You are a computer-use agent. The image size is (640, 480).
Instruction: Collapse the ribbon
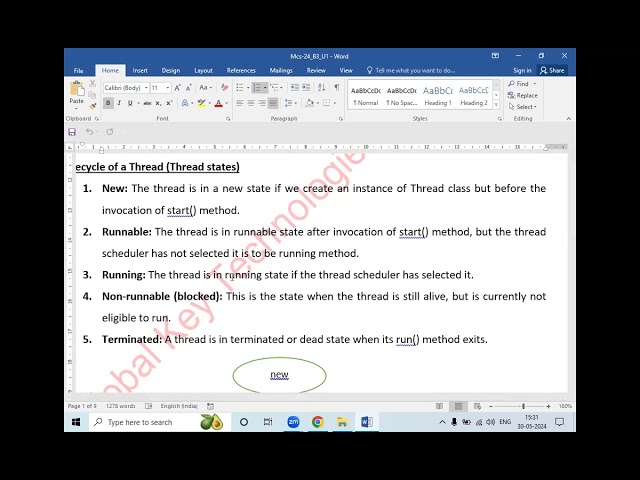click(569, 118)
